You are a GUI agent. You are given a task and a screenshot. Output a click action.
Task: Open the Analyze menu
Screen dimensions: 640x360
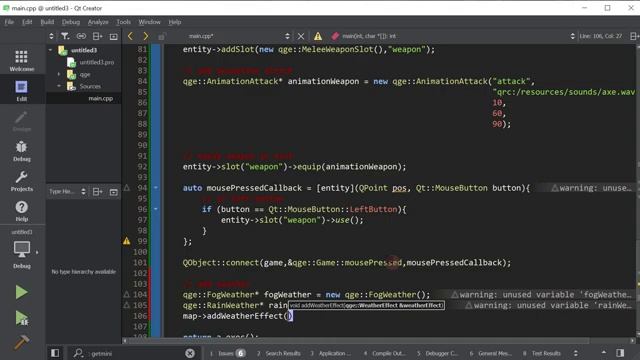(98, 22)
